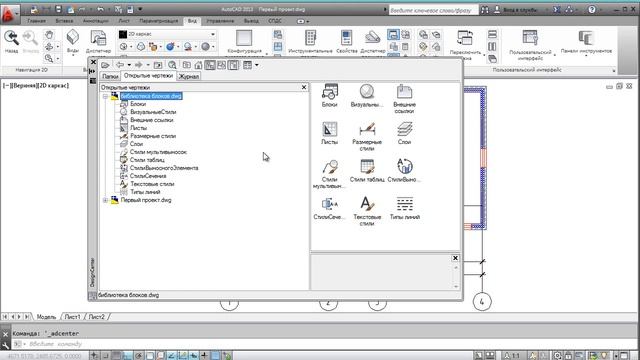640x360 pixels.
Task: Open the back arrow history dropdown
Action: 129,65
